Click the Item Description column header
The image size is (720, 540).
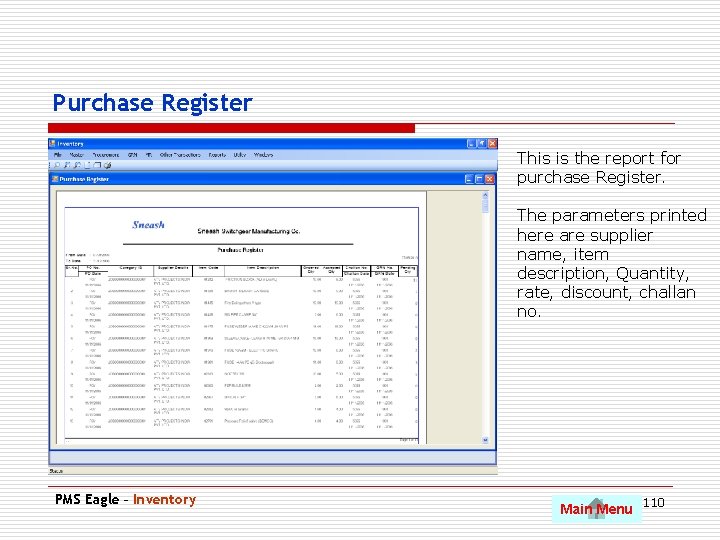coord(263,268)
